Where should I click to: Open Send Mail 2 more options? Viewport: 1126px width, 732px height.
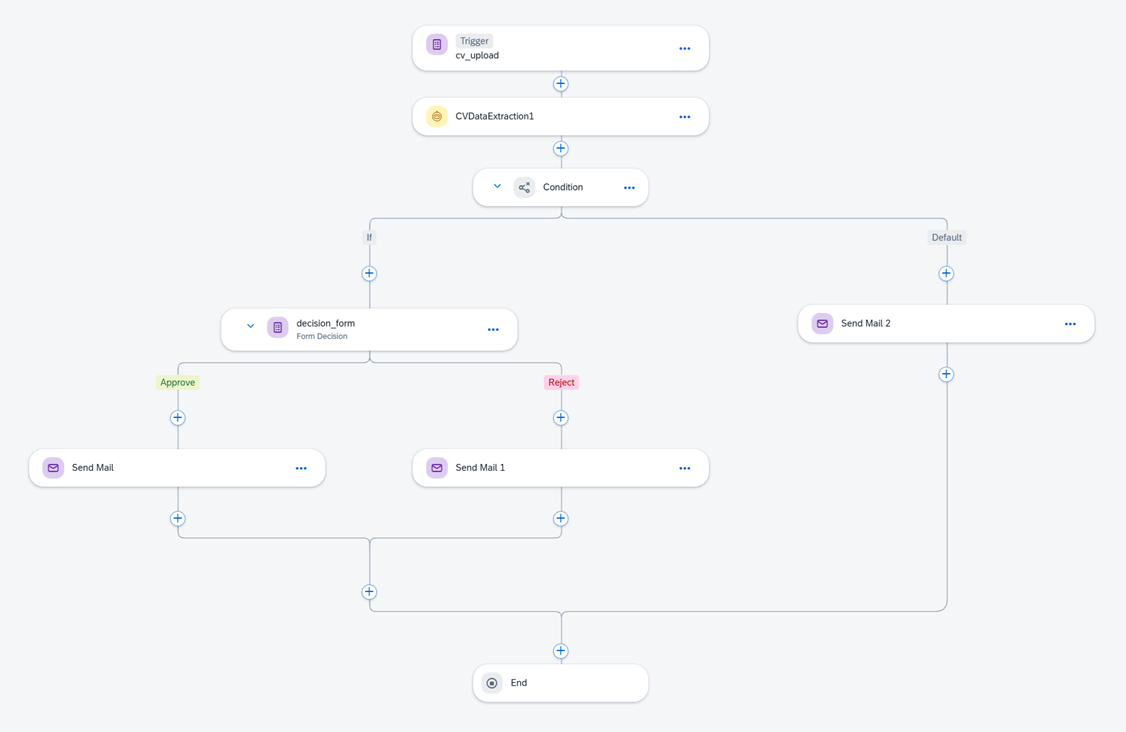tap(1070, 324)
